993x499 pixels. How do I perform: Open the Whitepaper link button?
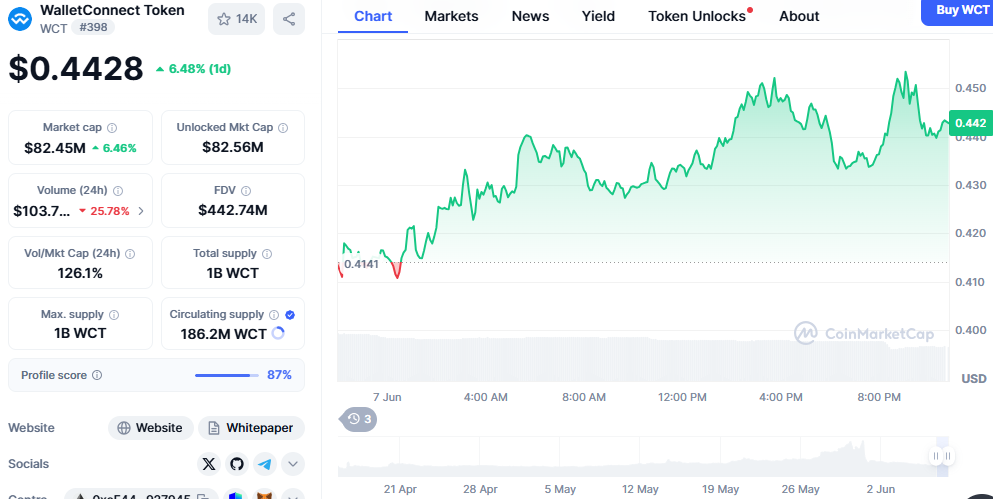[x=251, y=428]
